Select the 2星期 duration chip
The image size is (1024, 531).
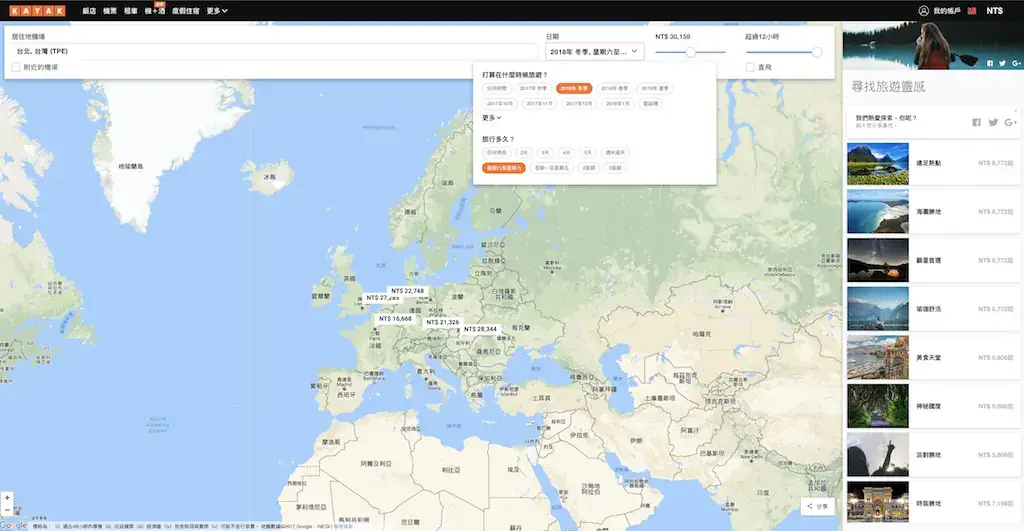pos(589,168)
